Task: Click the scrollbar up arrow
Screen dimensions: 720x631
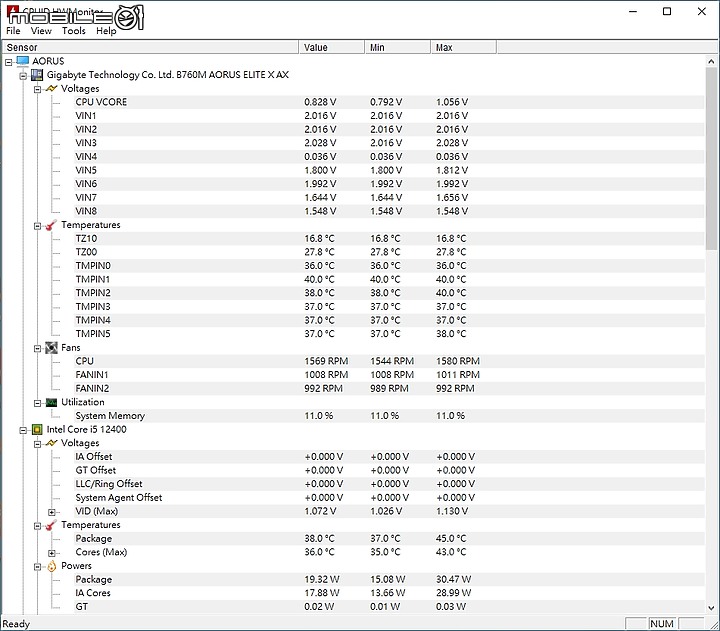Action: click(x=711, y=61)
